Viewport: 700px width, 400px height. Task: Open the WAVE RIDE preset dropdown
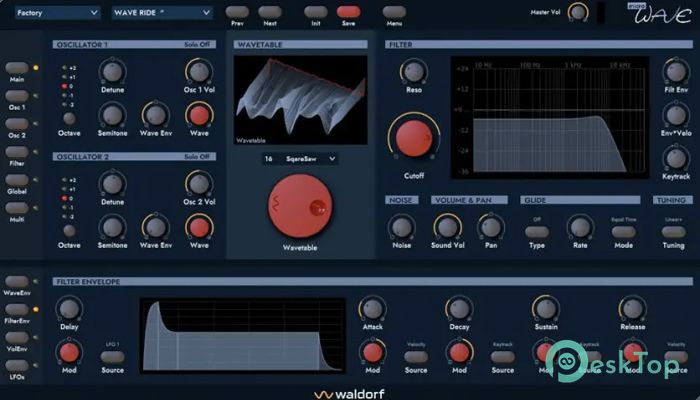pos(161,13)
